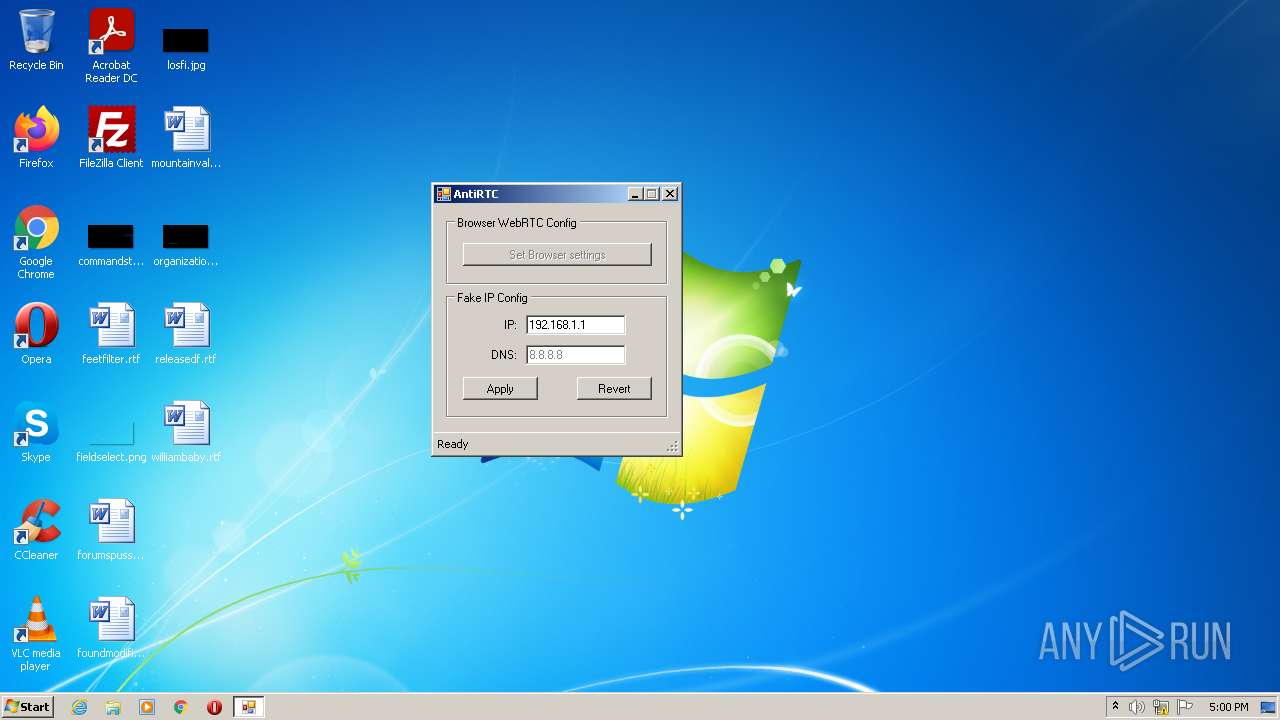This screenshot has height=720, width=1280.
Task: Open Firefox desktop shortcut
Action: [36, 138]
